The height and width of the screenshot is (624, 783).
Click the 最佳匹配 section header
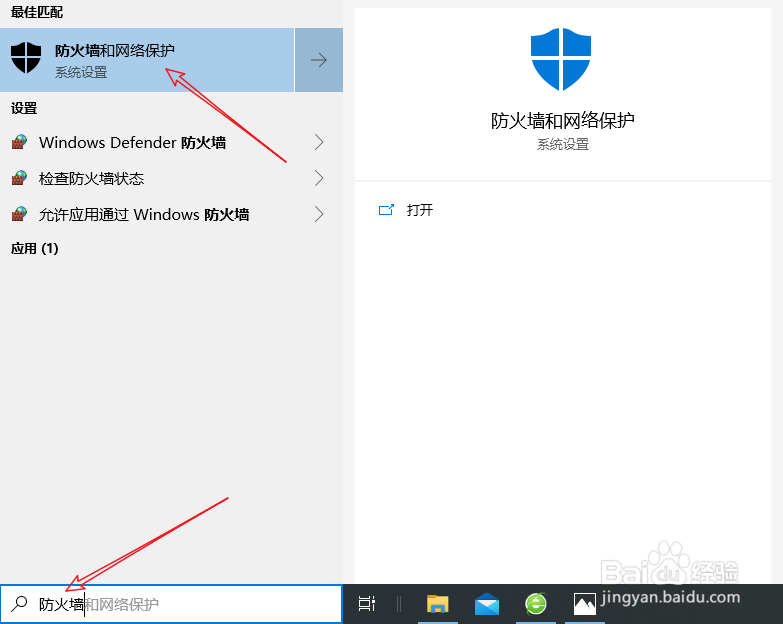tap(37, 12)
